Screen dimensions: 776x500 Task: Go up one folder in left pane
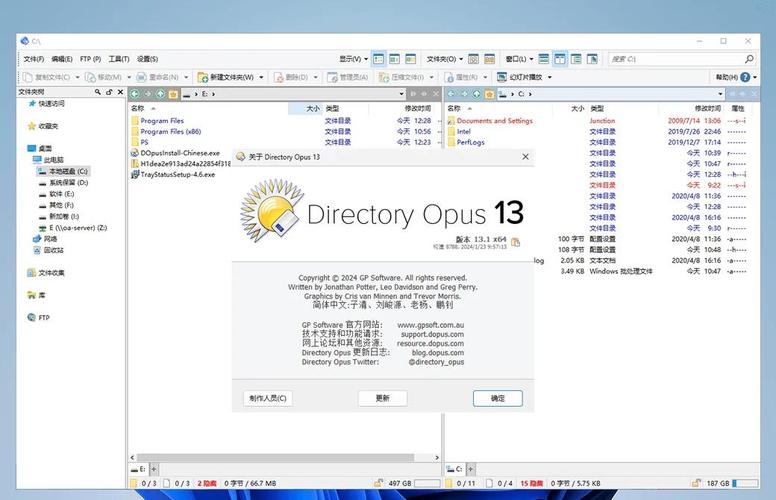pos(161,94)
